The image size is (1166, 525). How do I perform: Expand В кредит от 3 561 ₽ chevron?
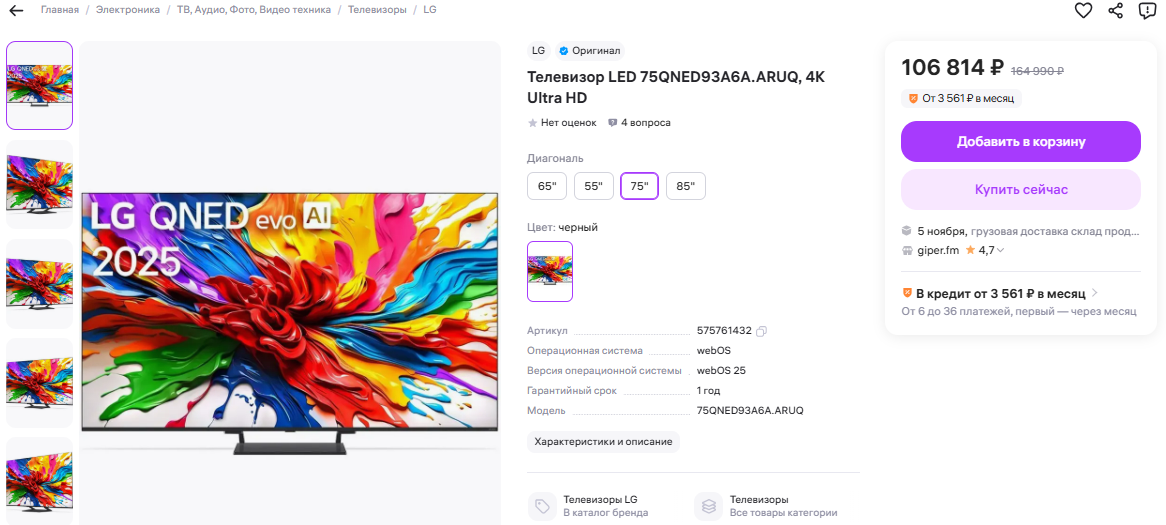pos(1095,293)
